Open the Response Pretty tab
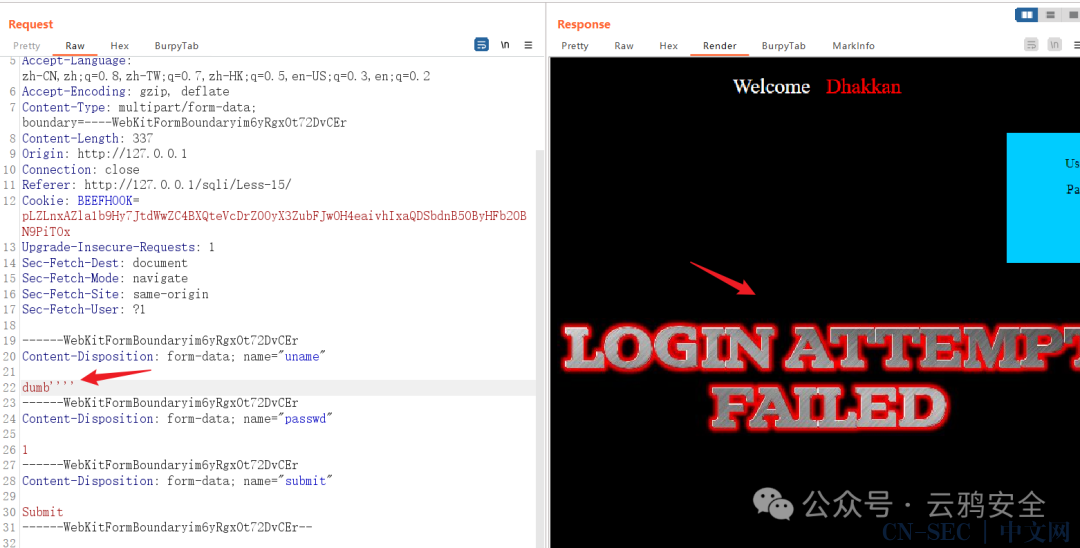1080x548 pixels. (x=574, y=46)
